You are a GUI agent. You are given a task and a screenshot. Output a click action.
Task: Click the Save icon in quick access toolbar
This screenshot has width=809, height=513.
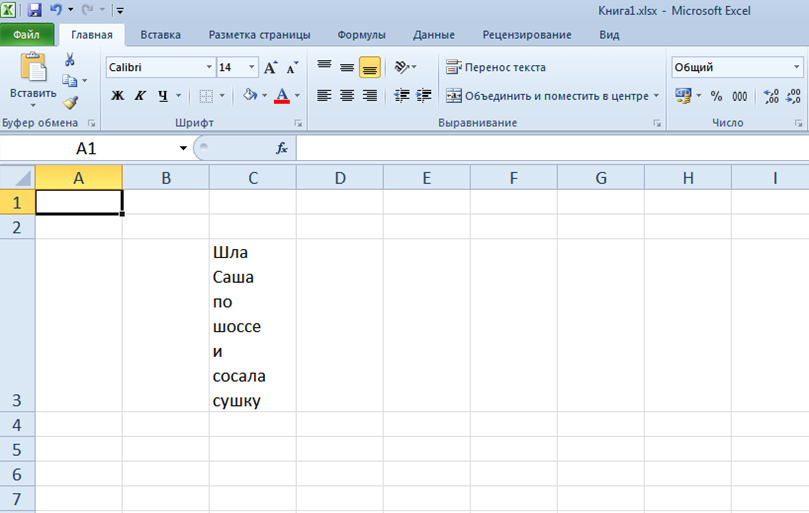35,10
